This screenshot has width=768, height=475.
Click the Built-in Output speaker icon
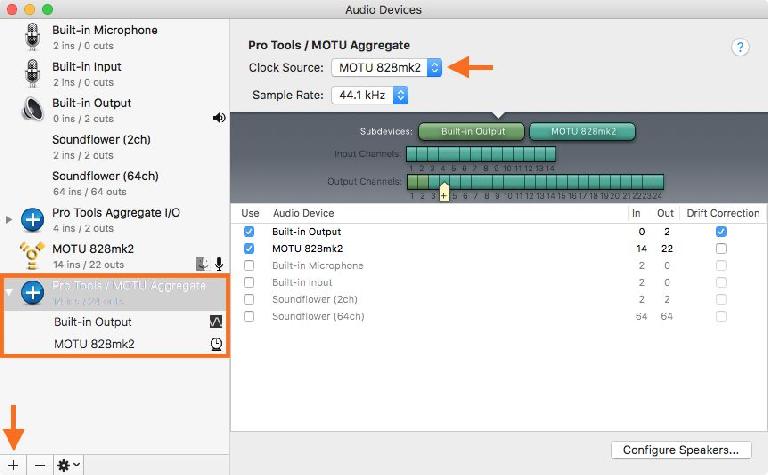point(32,109)
